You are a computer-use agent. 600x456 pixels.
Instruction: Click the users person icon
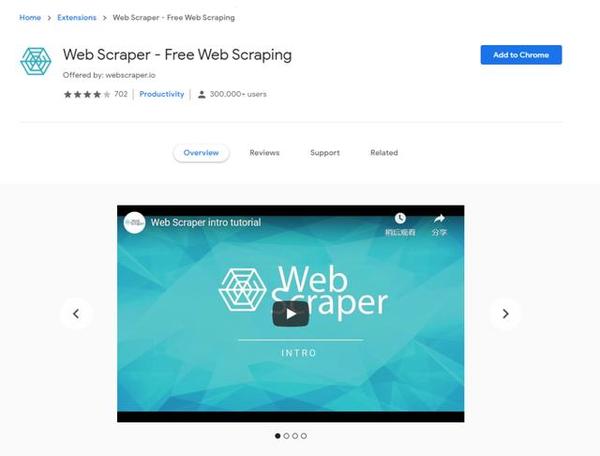coord(202,94)
